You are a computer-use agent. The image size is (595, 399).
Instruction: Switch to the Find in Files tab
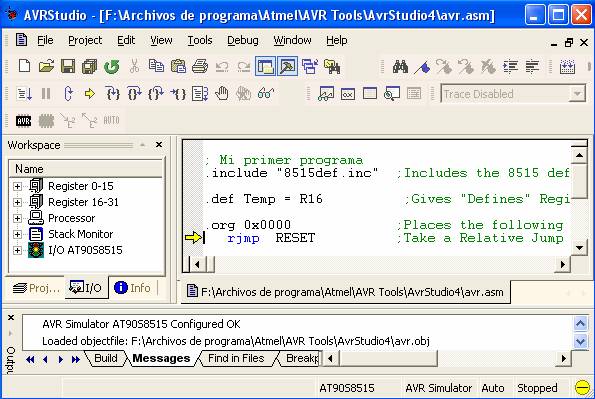(236, 358)
